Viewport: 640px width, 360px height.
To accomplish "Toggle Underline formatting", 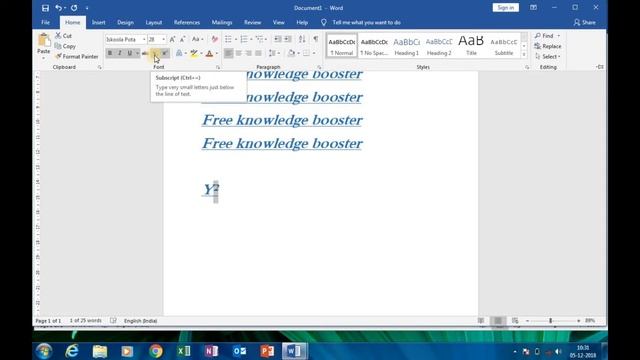I will 129,53.
